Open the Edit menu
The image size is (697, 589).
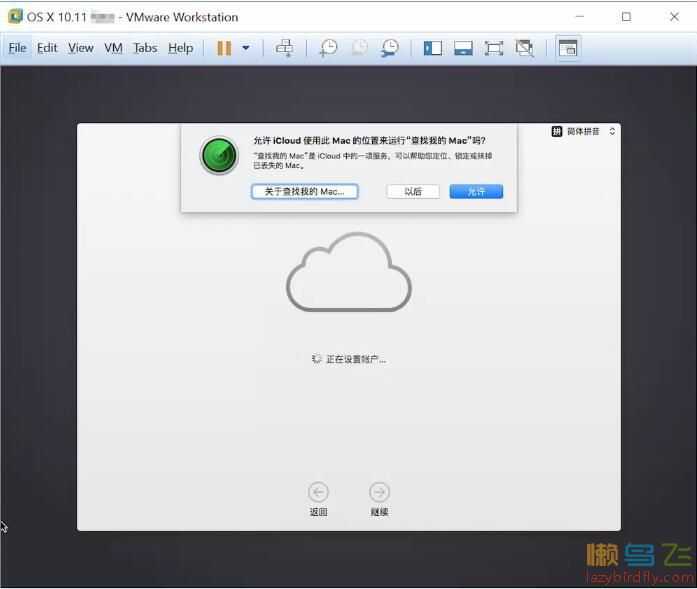47,48
